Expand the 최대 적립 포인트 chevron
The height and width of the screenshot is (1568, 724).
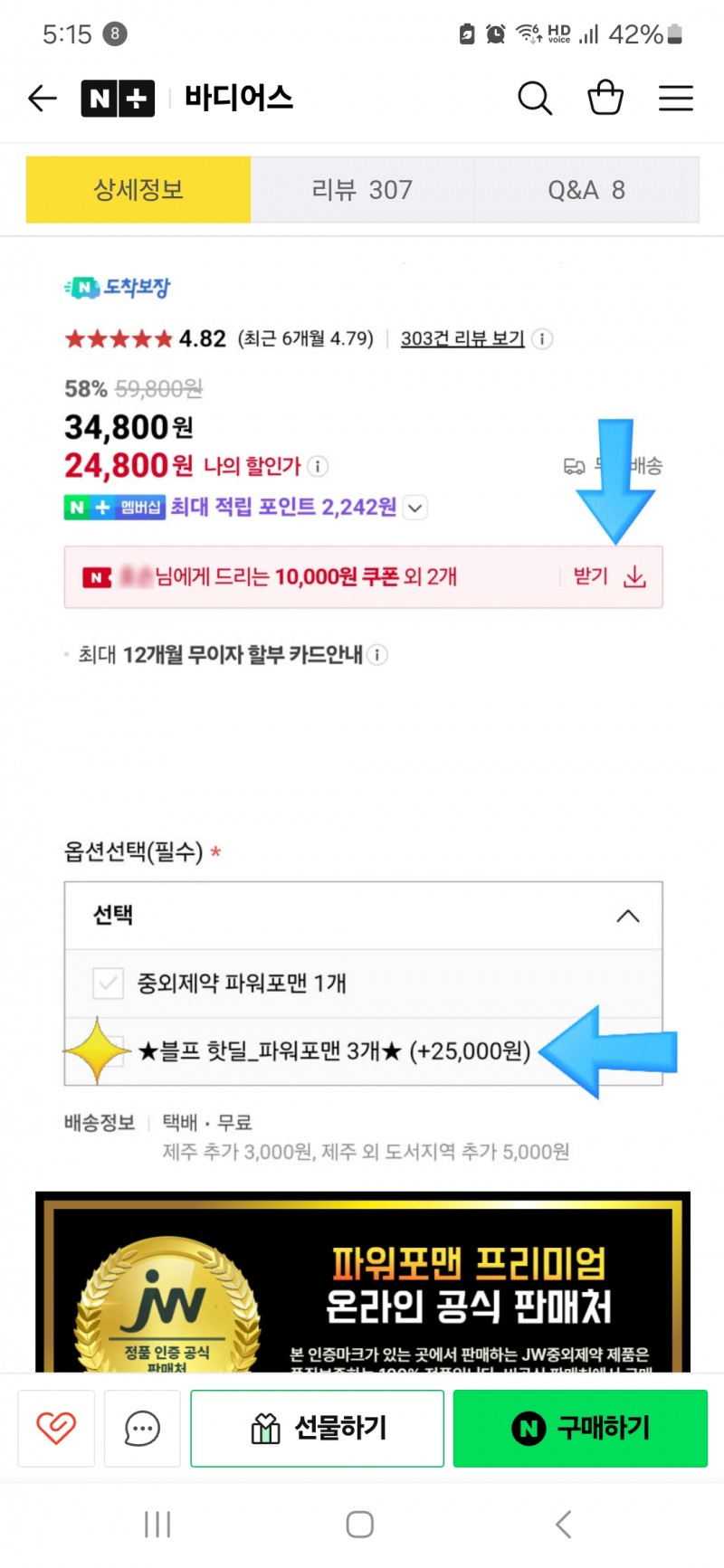(415, 508)
